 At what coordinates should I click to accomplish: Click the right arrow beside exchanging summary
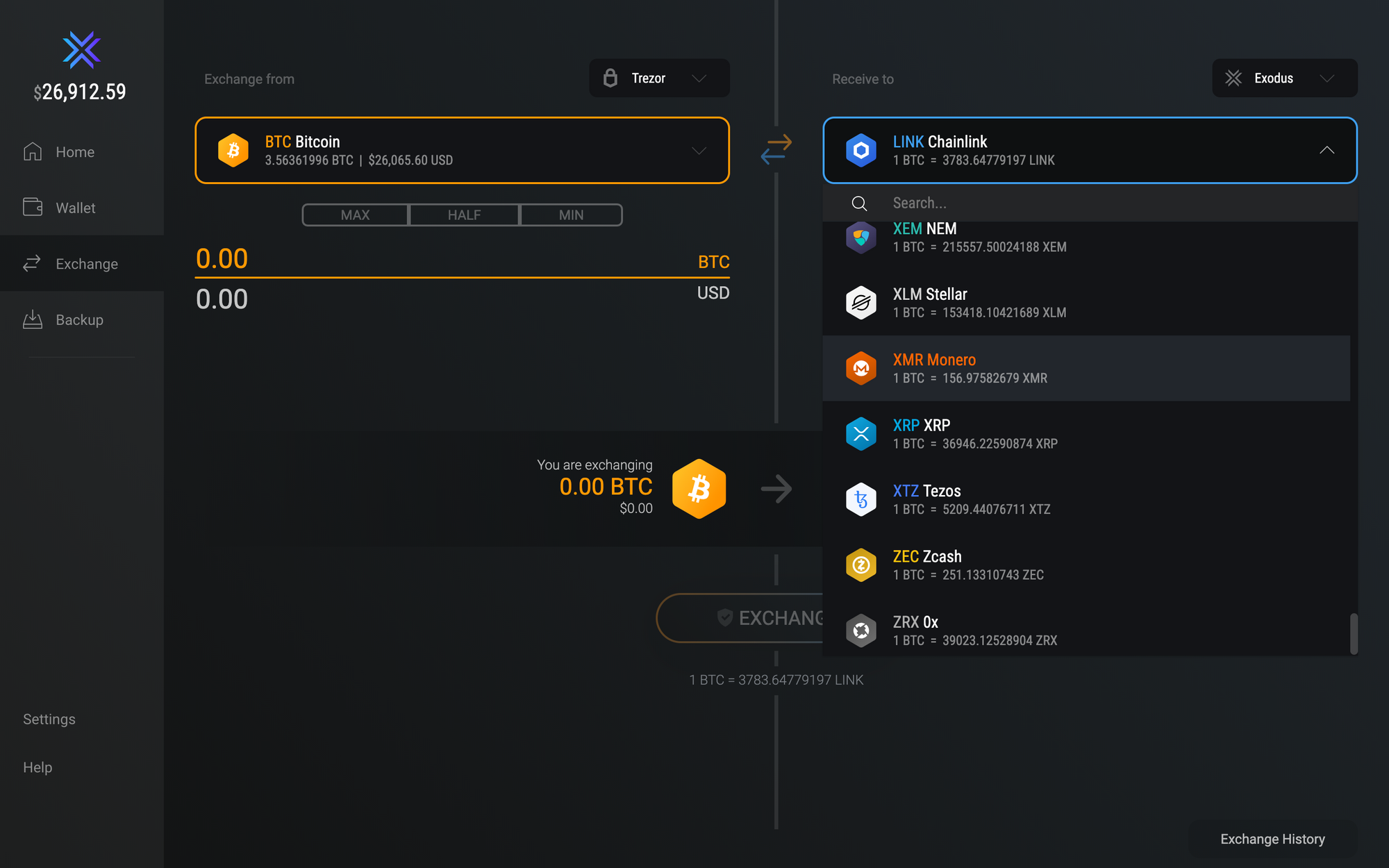click(776, 489)
